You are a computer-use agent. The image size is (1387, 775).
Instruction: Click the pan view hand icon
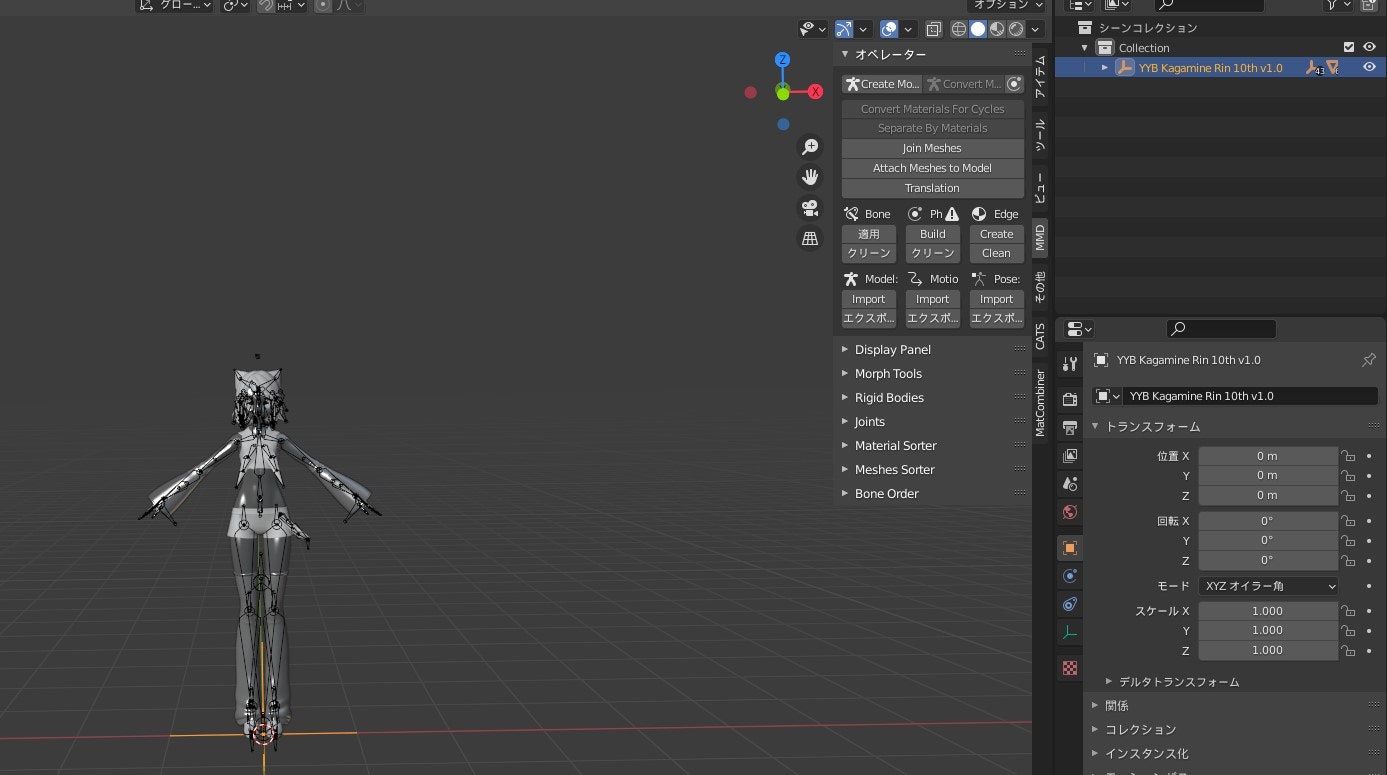[810, 177]
